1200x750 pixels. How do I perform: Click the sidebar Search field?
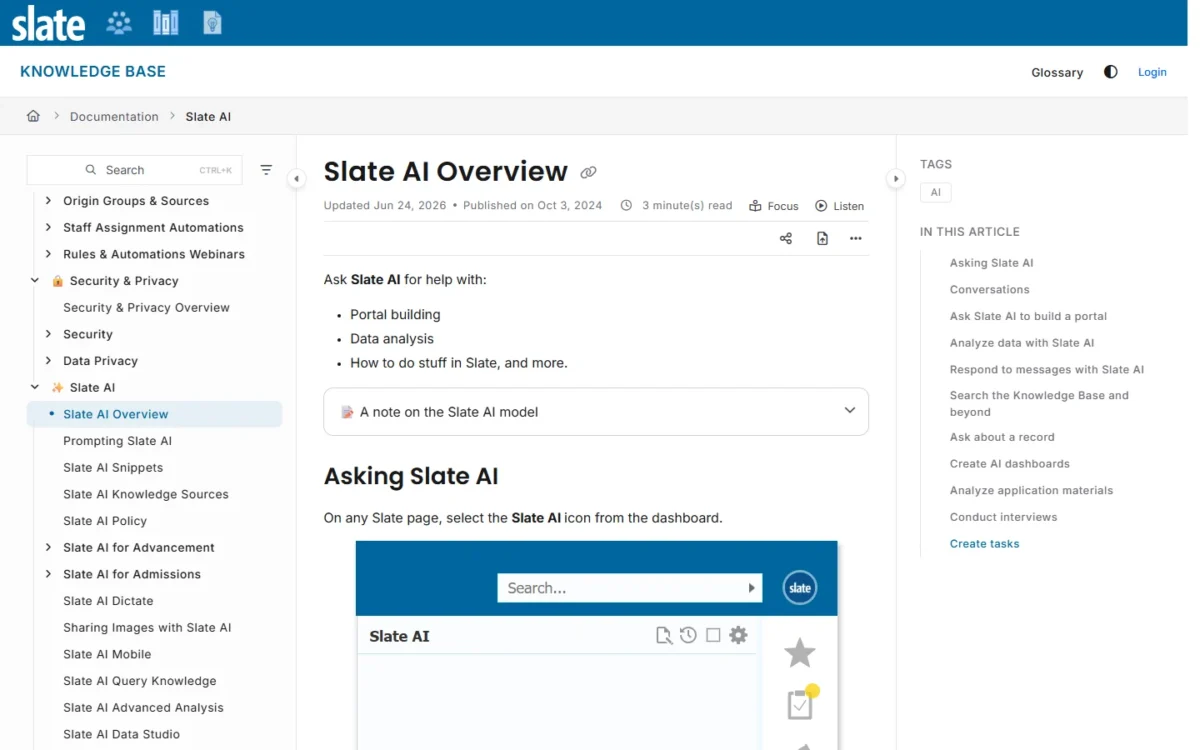[x=134, y=170]
